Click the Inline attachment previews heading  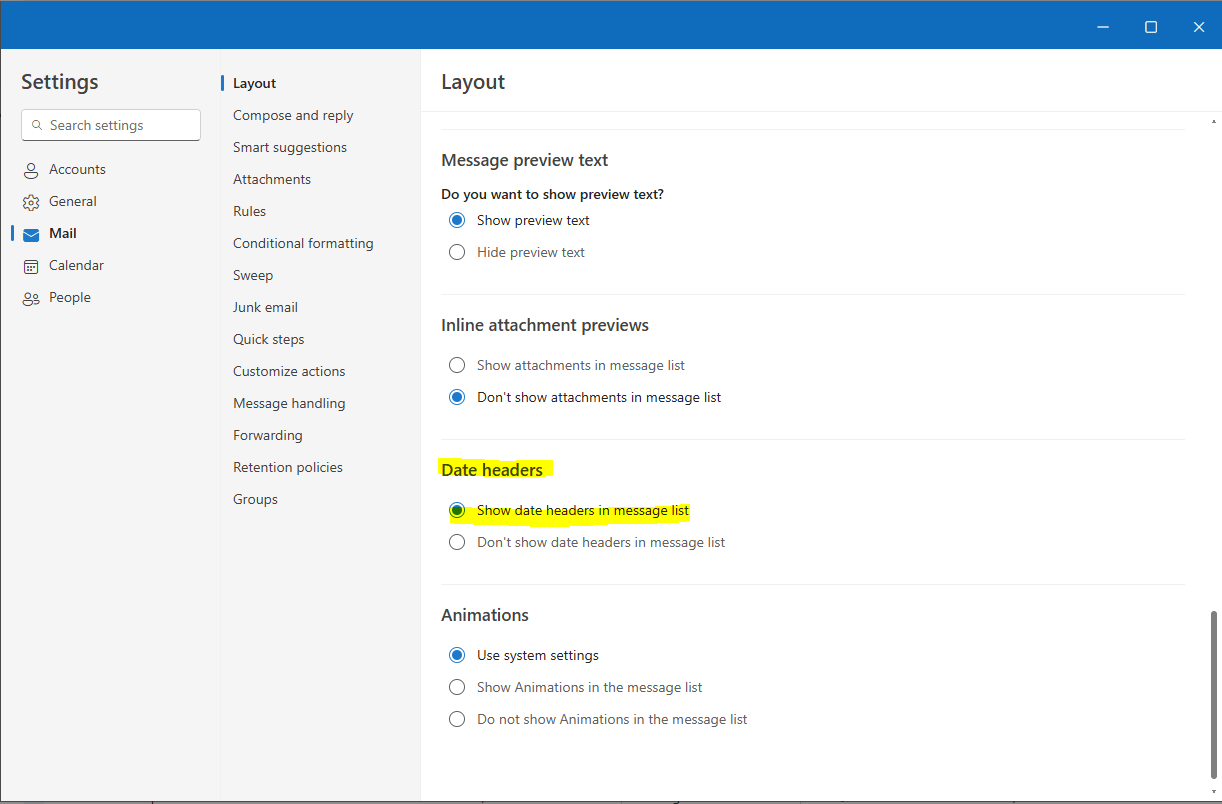pos(545,325)
